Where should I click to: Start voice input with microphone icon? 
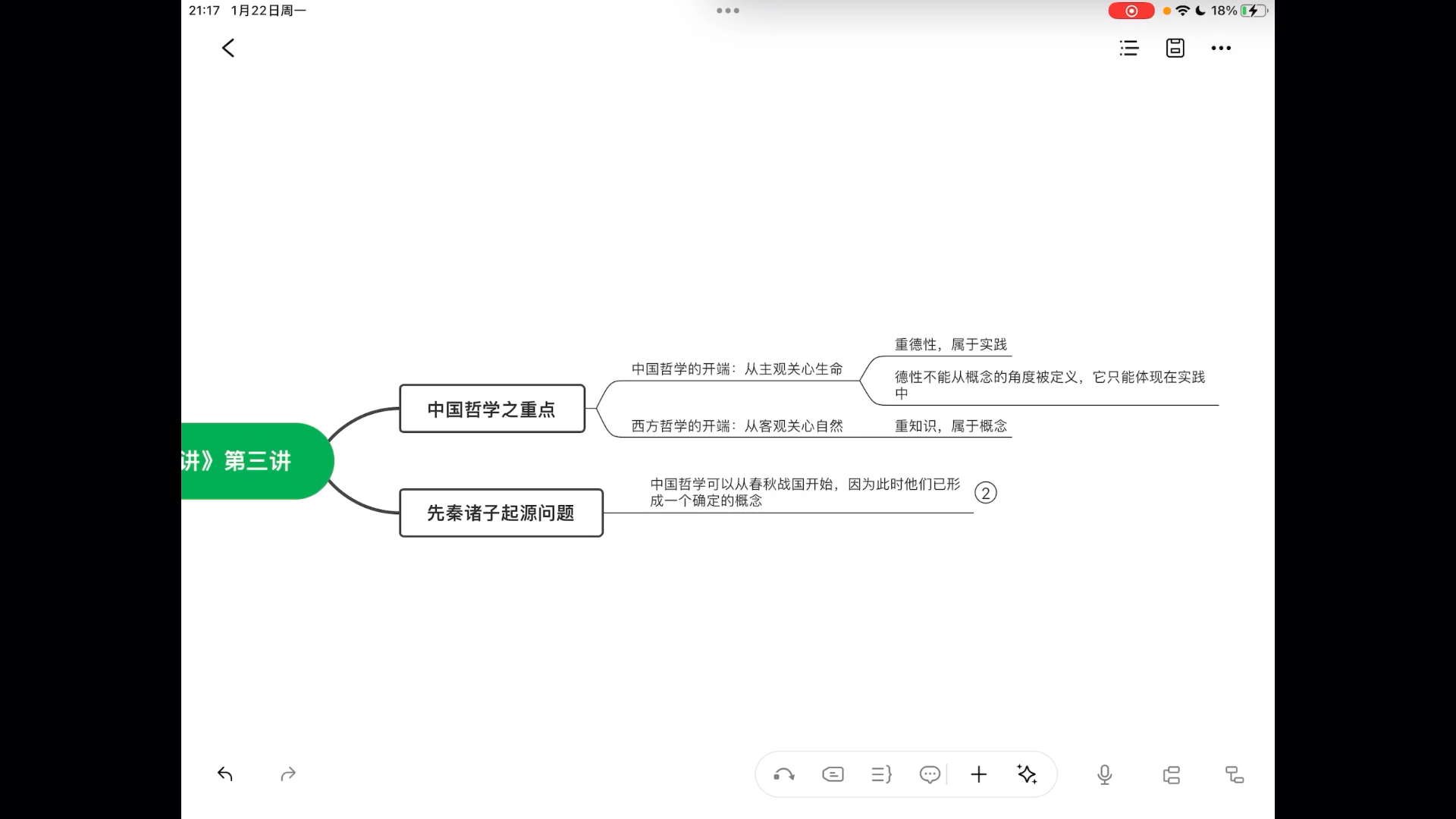[1105, 774]
